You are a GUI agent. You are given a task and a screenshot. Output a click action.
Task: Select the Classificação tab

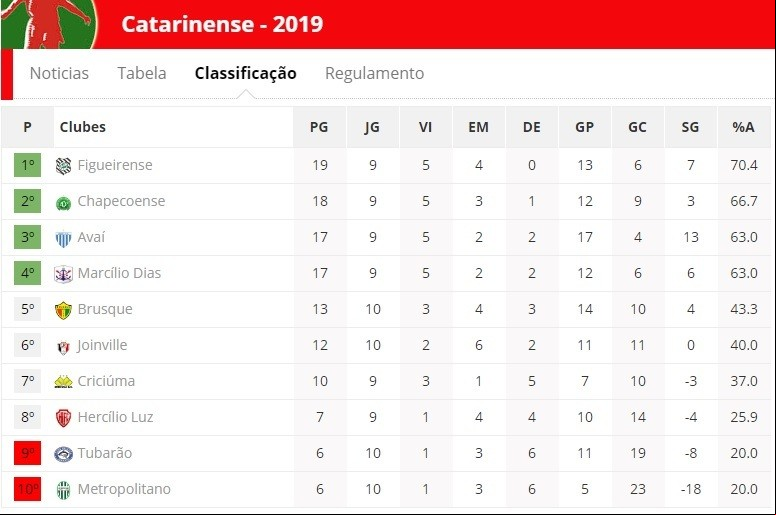tap(245, 73)
